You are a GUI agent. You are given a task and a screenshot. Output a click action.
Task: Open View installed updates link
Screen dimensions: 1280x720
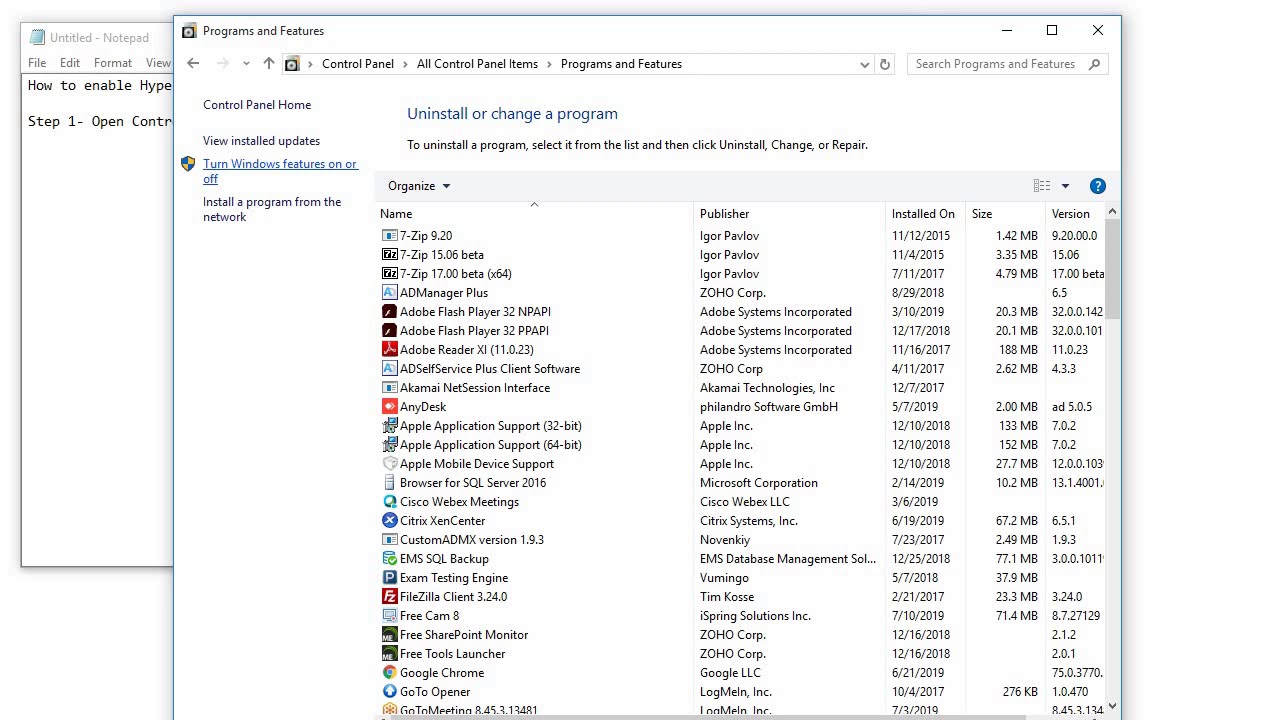(x=261, y=141)
